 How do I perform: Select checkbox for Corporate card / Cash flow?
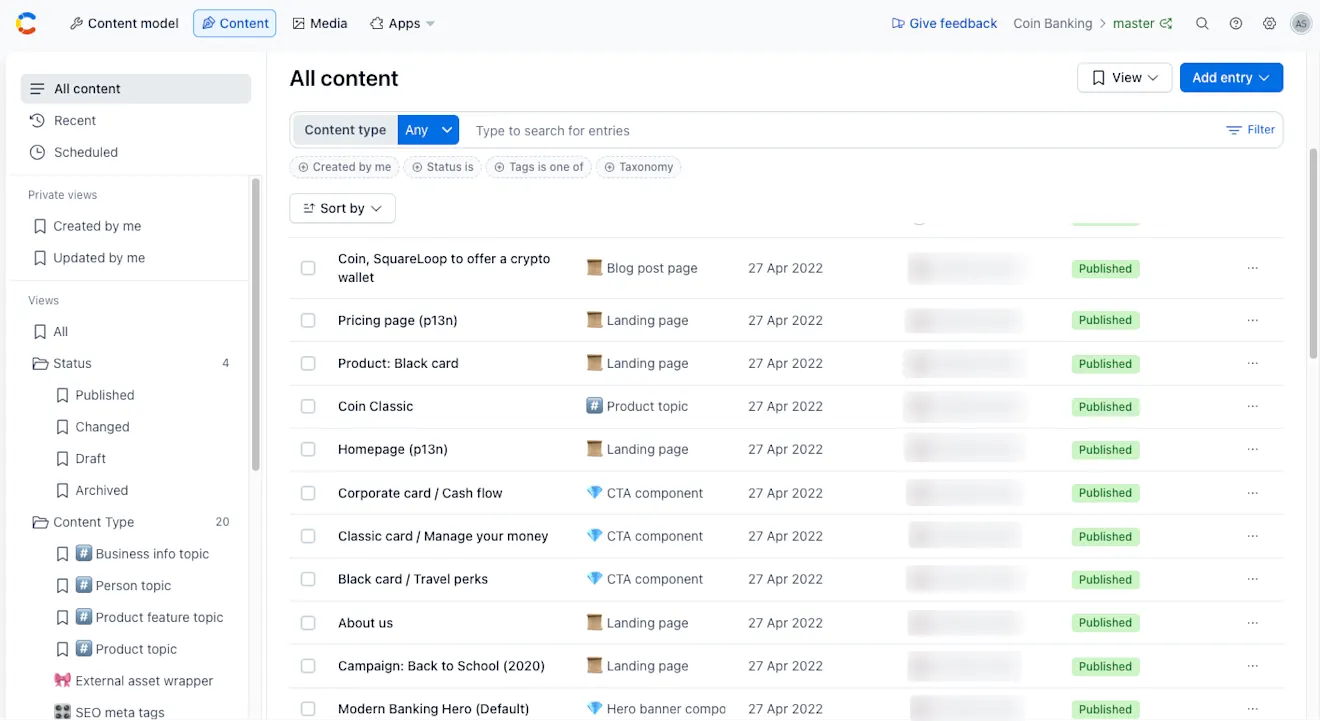coord(308,493)
